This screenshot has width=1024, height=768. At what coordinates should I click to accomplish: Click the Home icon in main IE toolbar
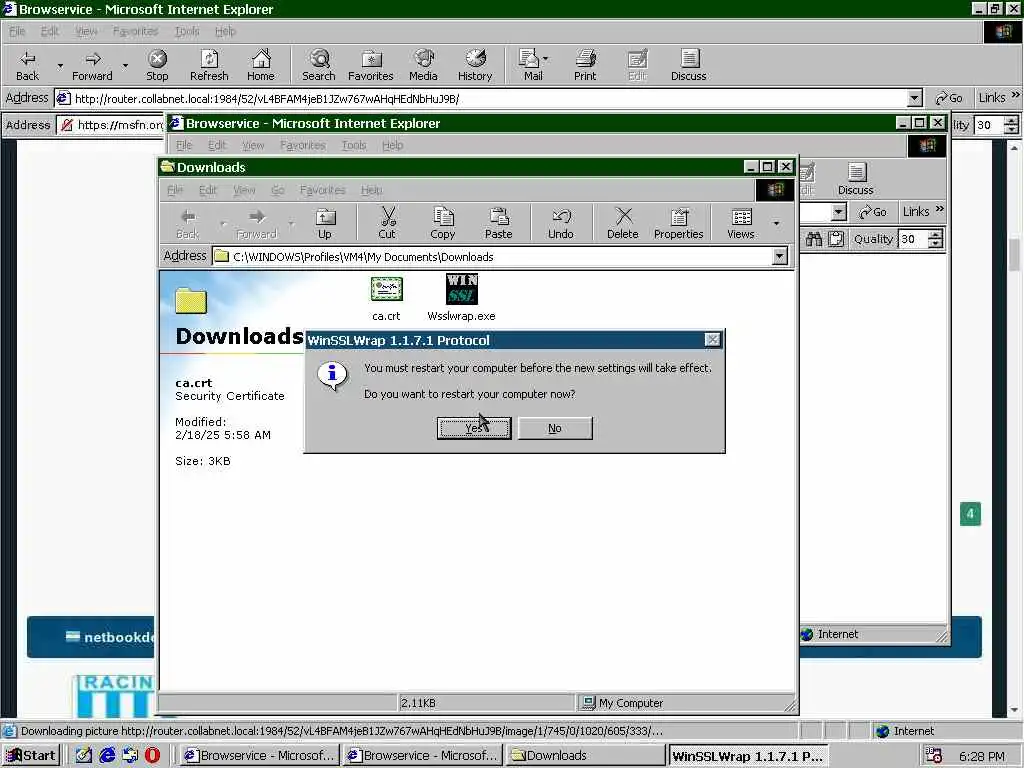(261, 65)
